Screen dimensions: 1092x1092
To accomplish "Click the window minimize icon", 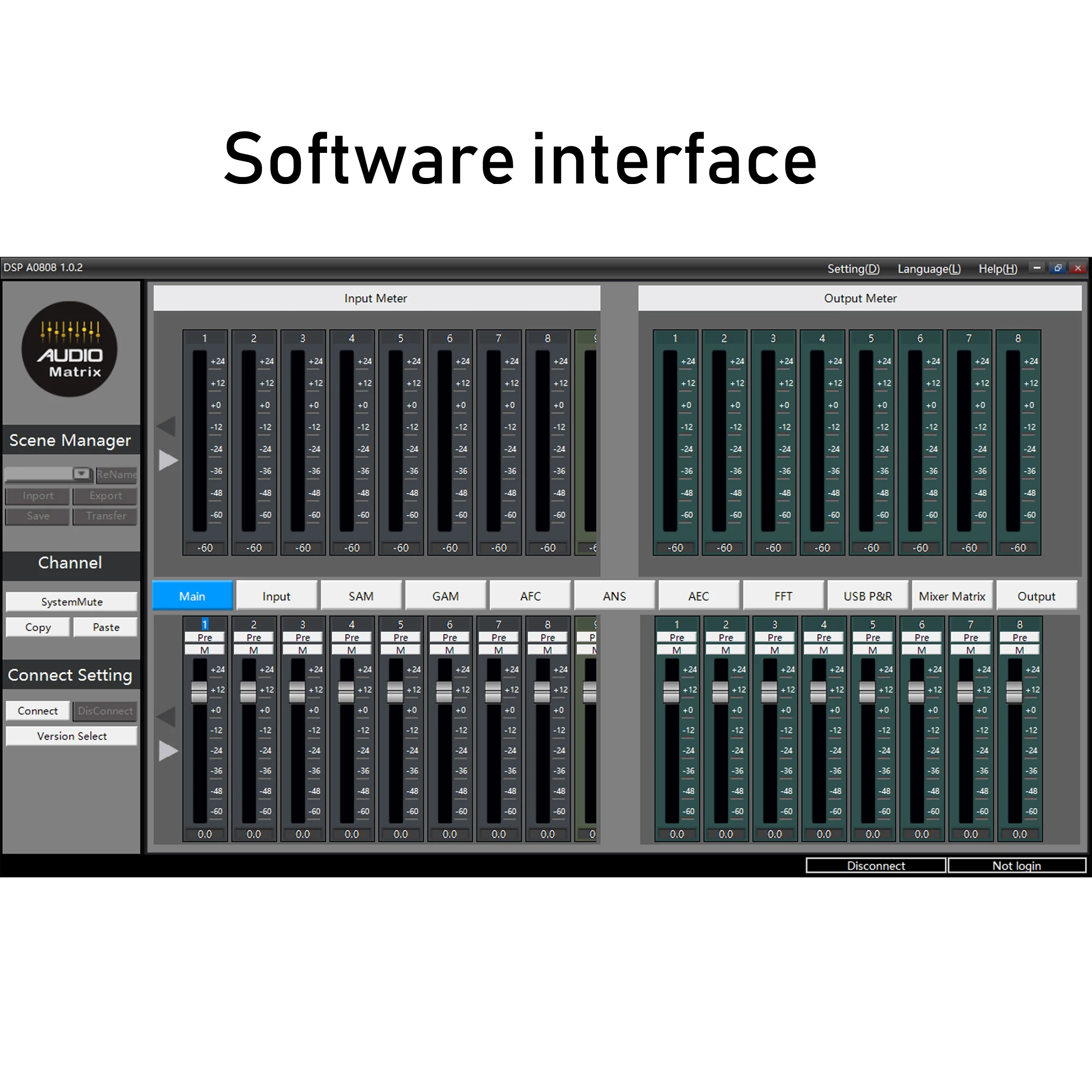I will coord(1037,268).
